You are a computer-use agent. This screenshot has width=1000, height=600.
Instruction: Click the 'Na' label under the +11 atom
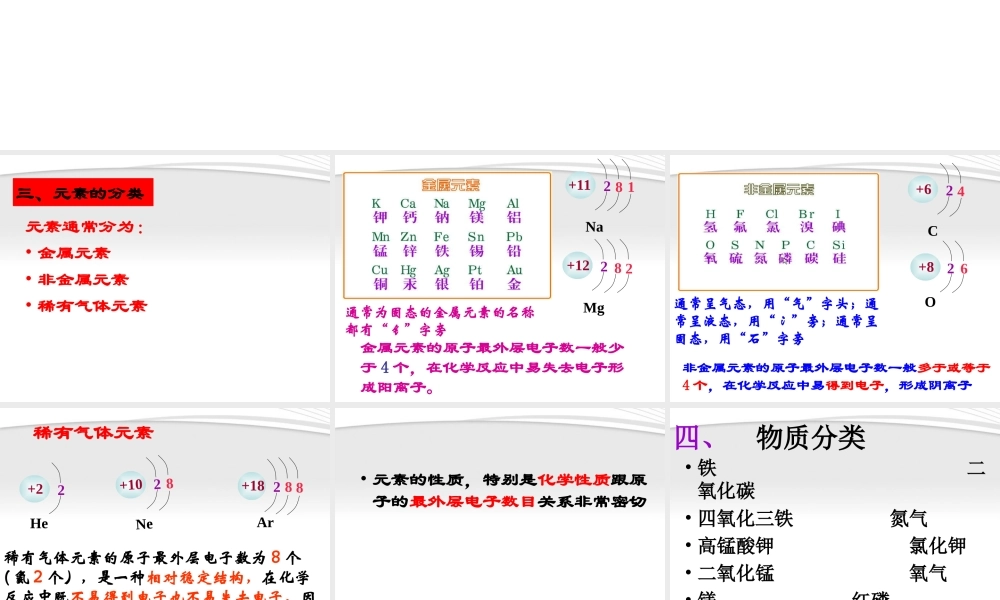coord(594,227)
